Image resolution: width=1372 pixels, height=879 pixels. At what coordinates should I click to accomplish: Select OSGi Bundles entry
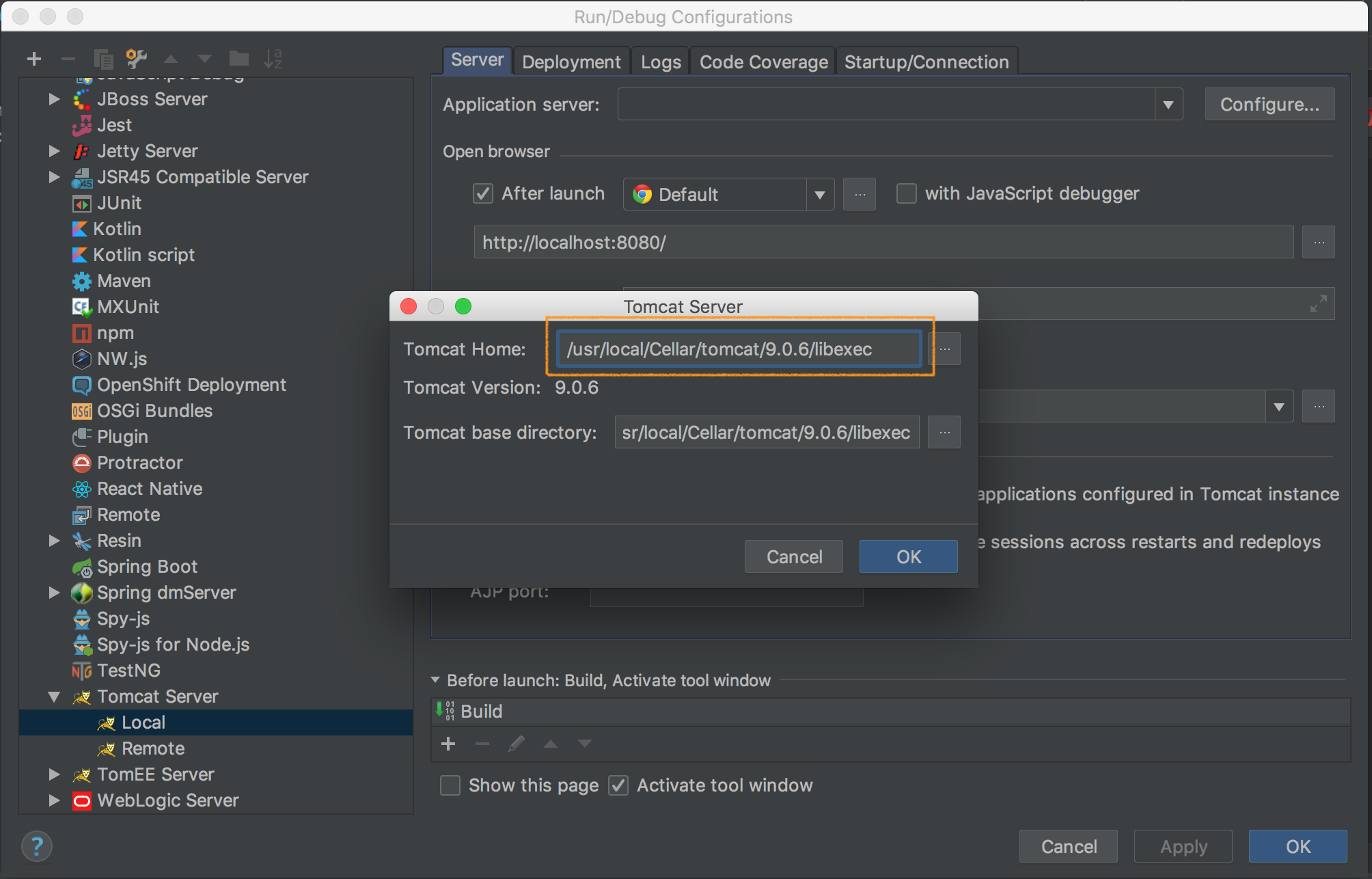pyautogui.click(x=154, y=411)
